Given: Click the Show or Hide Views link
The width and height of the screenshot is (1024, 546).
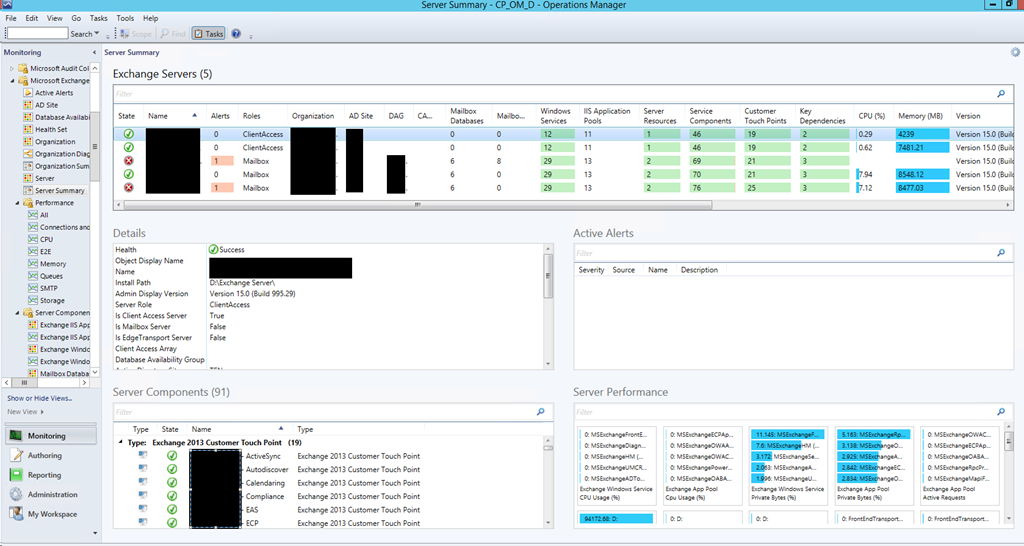Looking at the screenshot, I should 40,398.
